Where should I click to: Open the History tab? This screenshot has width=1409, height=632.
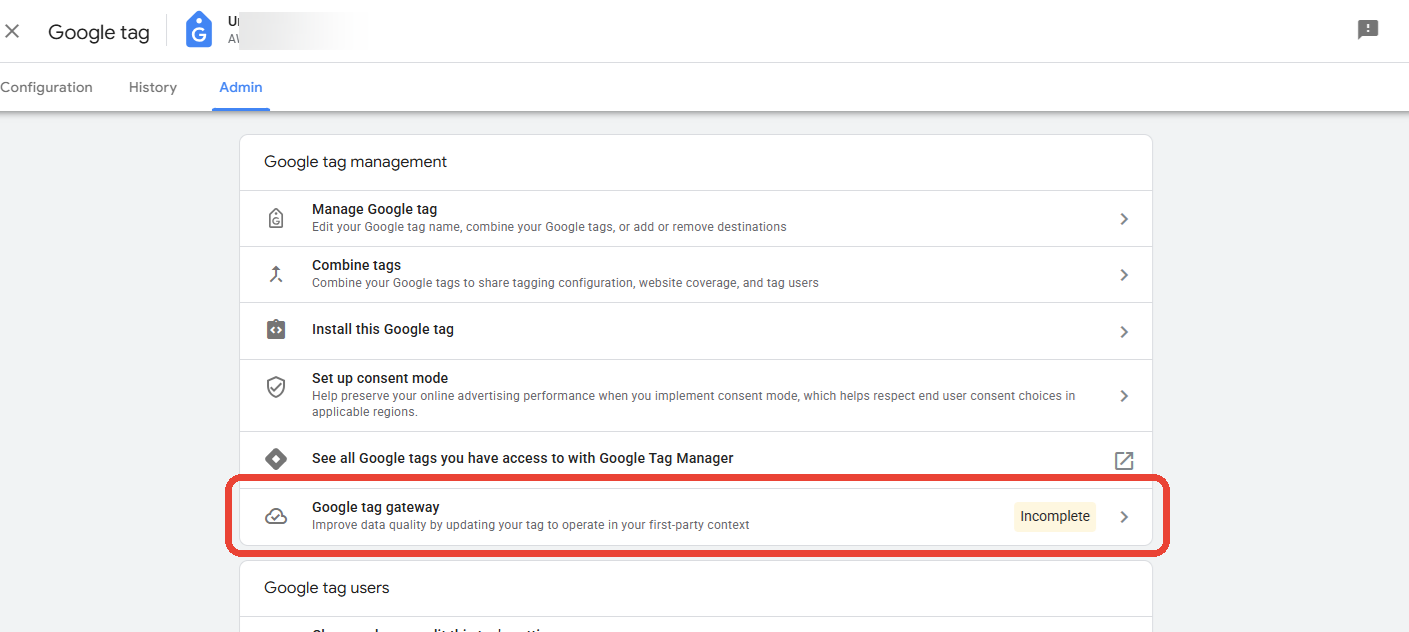(x=153, y=87)
